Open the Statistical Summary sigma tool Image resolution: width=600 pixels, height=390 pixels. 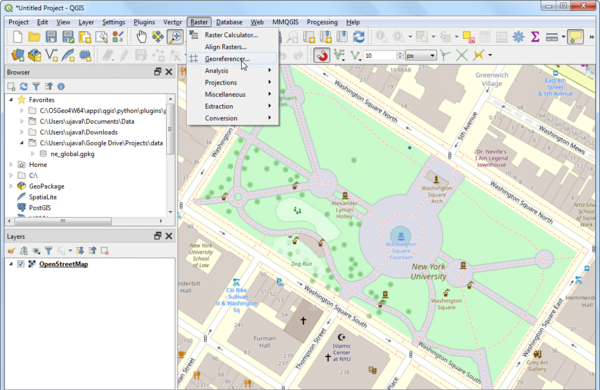[x=535, y=37]
